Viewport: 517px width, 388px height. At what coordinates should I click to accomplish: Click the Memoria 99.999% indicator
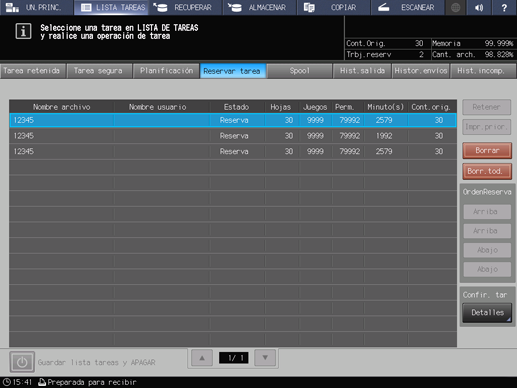click(473, 44)
